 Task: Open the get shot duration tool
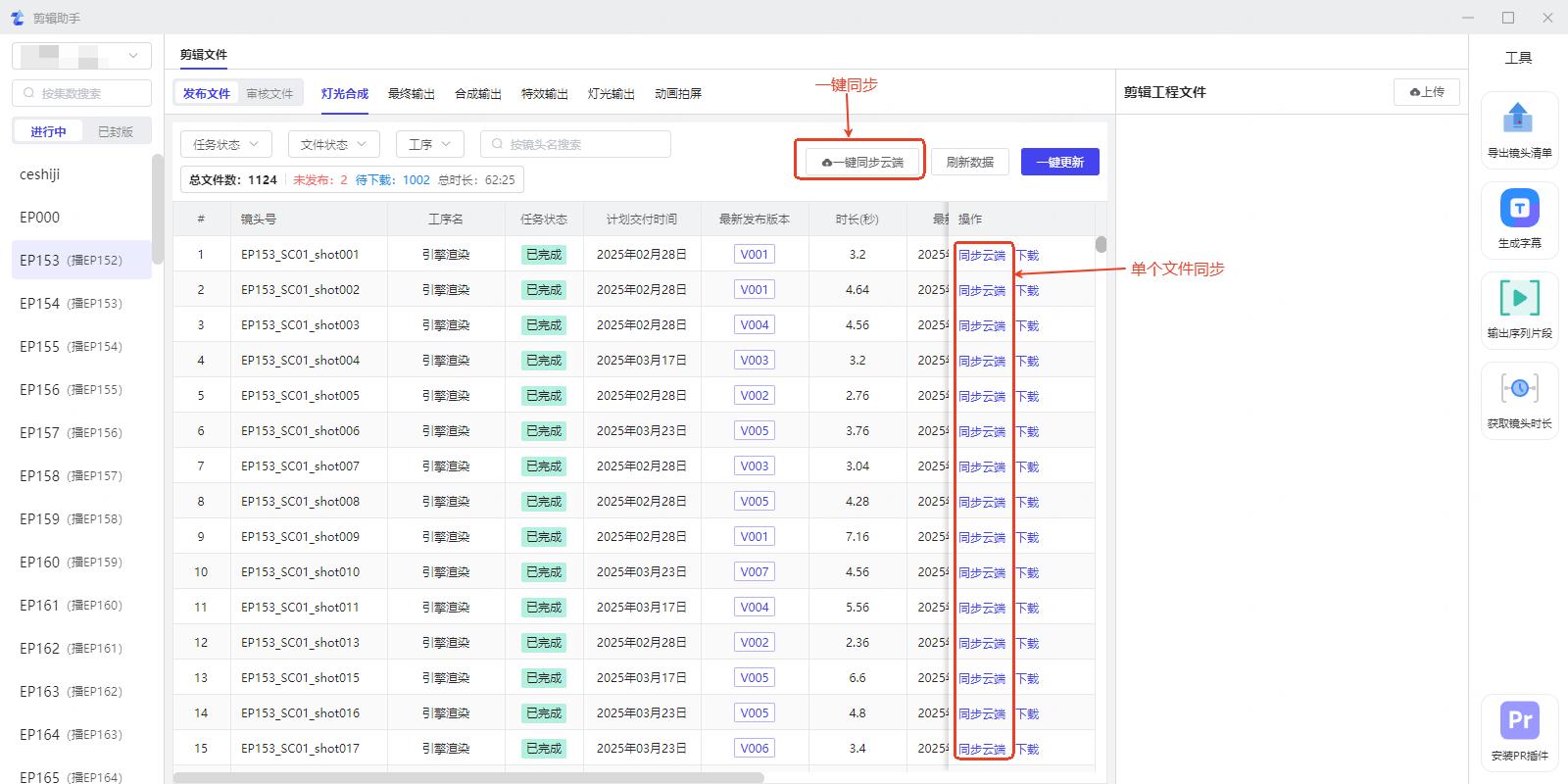click(1519, 389)
